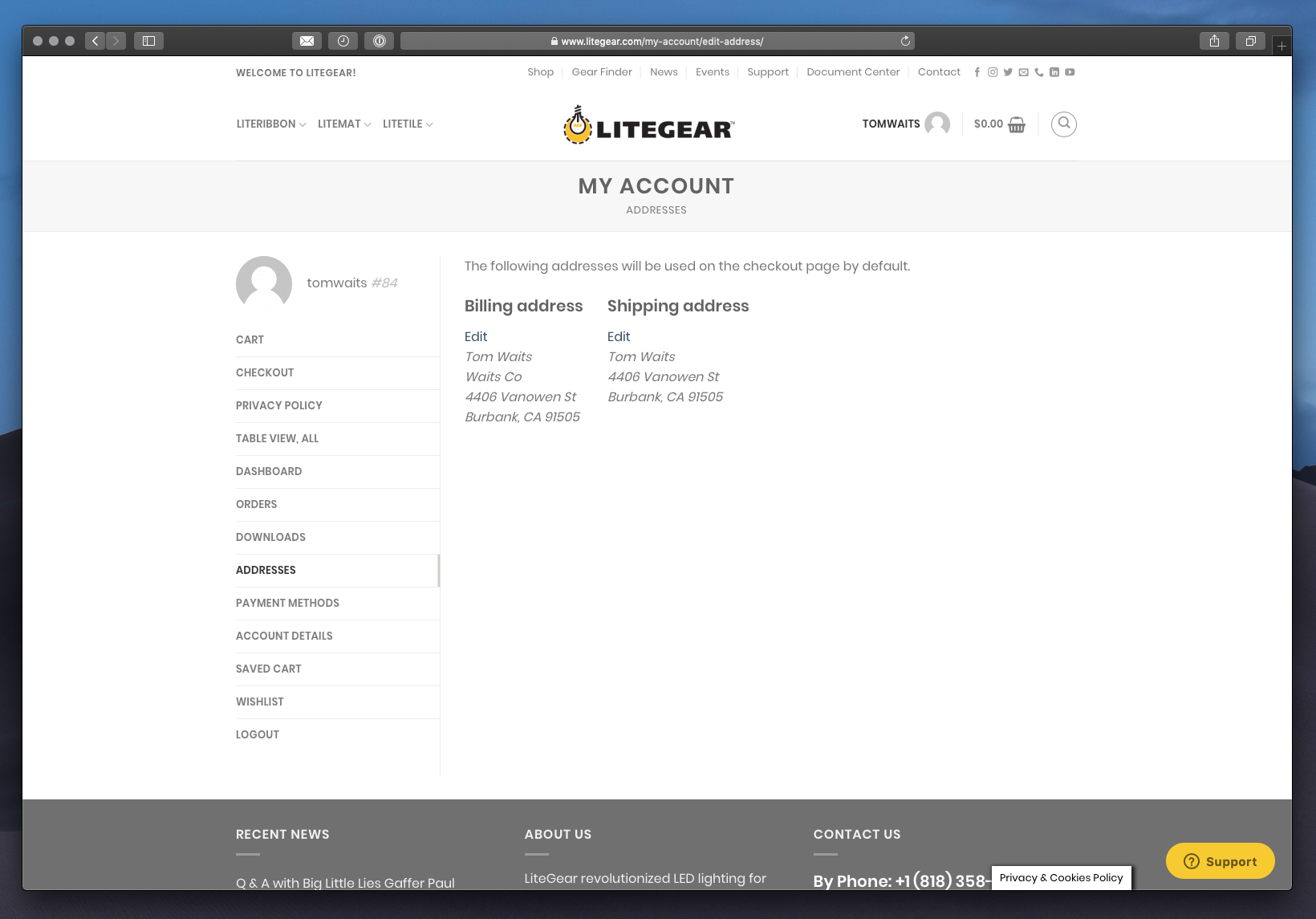1316x919 pixels.
Task: Open the Document Center
Action: pos(853,72)
